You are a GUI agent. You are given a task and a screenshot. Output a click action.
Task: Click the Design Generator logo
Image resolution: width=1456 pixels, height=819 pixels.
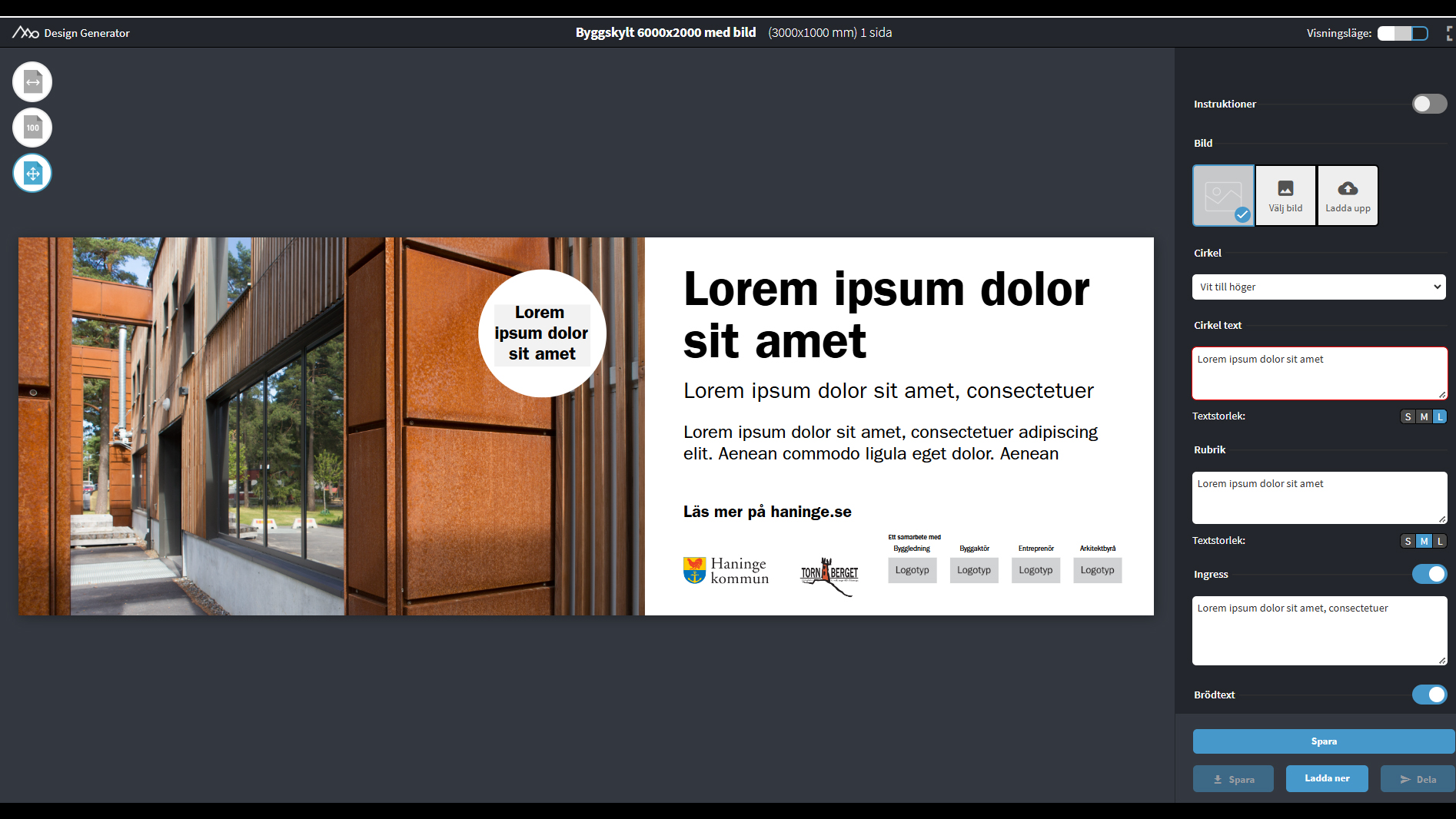click(x=25, y=32)
